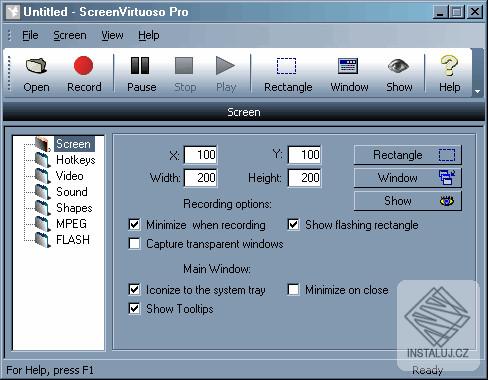Click the Video tree icon
The image size is (488, 380).
tap(43, 176)
